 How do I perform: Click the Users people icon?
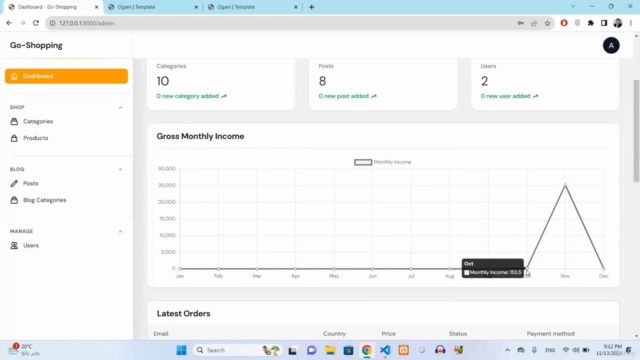(x=14, y=246)
